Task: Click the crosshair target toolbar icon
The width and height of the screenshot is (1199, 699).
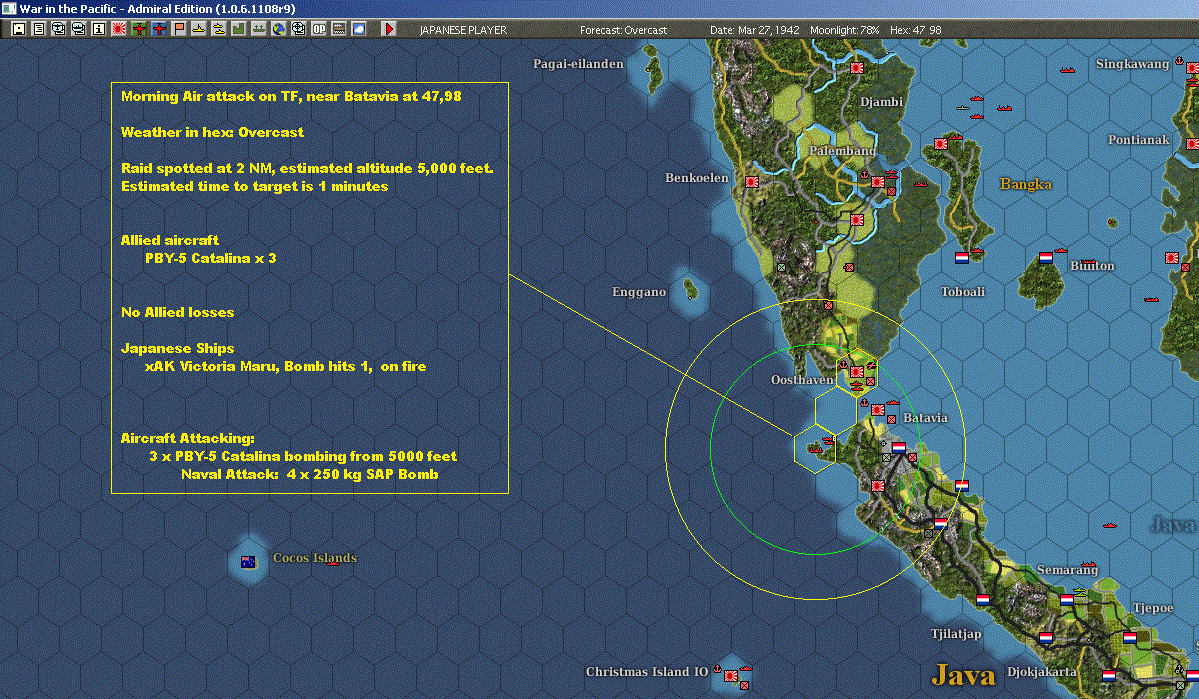Action: coord(298,29)
